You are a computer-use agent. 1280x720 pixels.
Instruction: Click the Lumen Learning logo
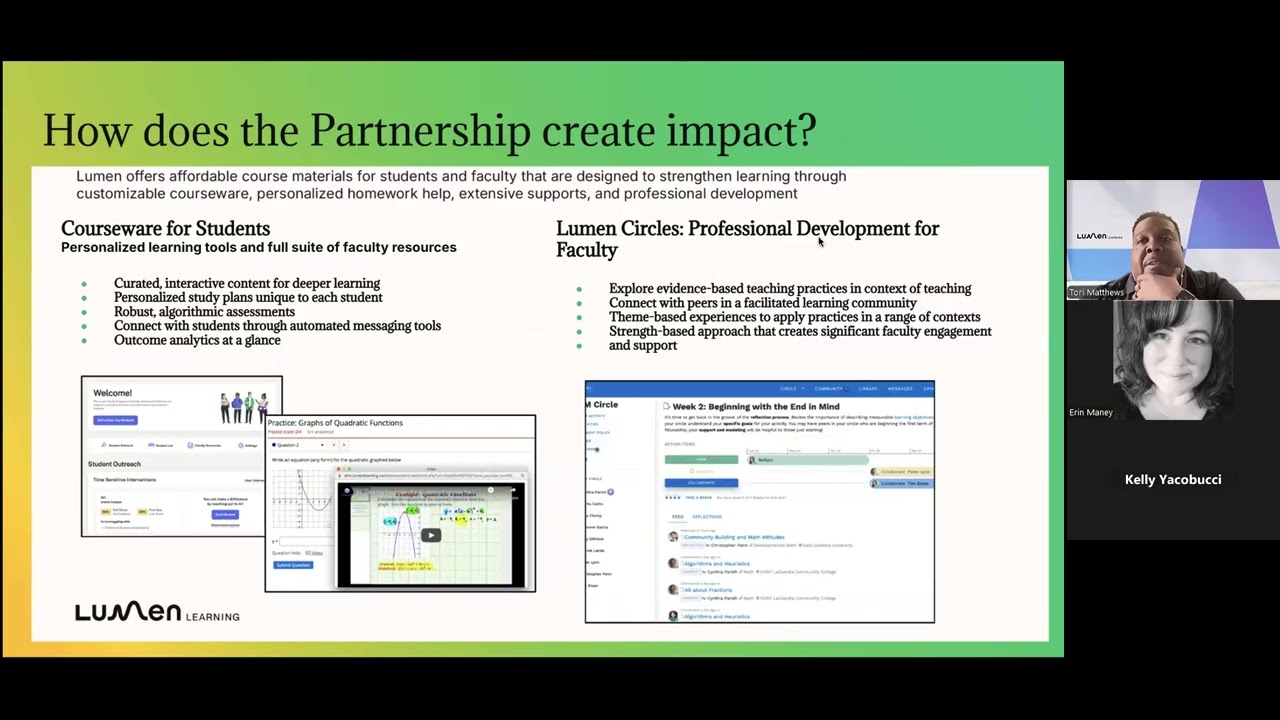coord(157,612)
